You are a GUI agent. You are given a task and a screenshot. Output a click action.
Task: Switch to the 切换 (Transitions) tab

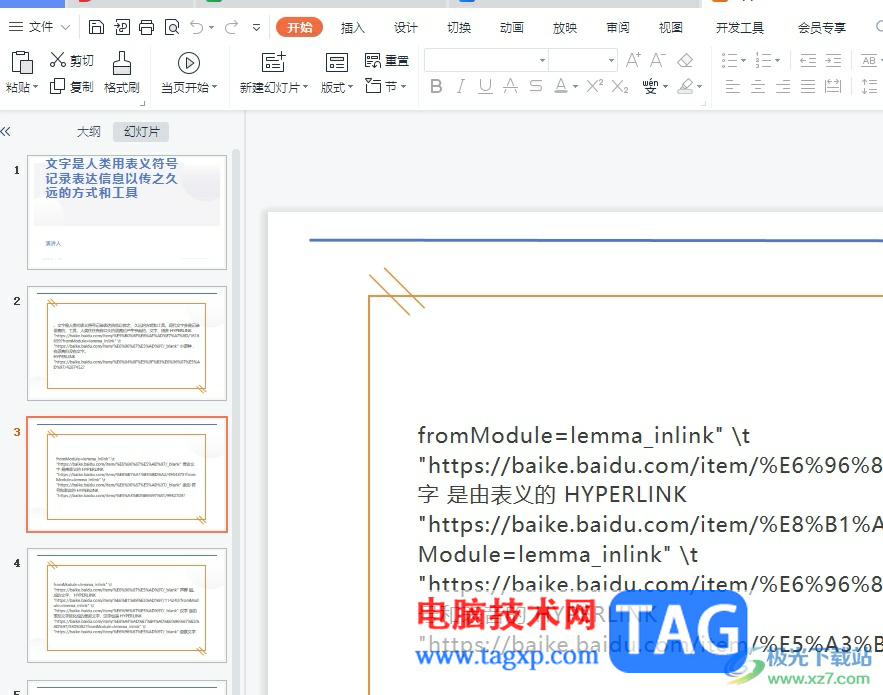click(459, 28)
